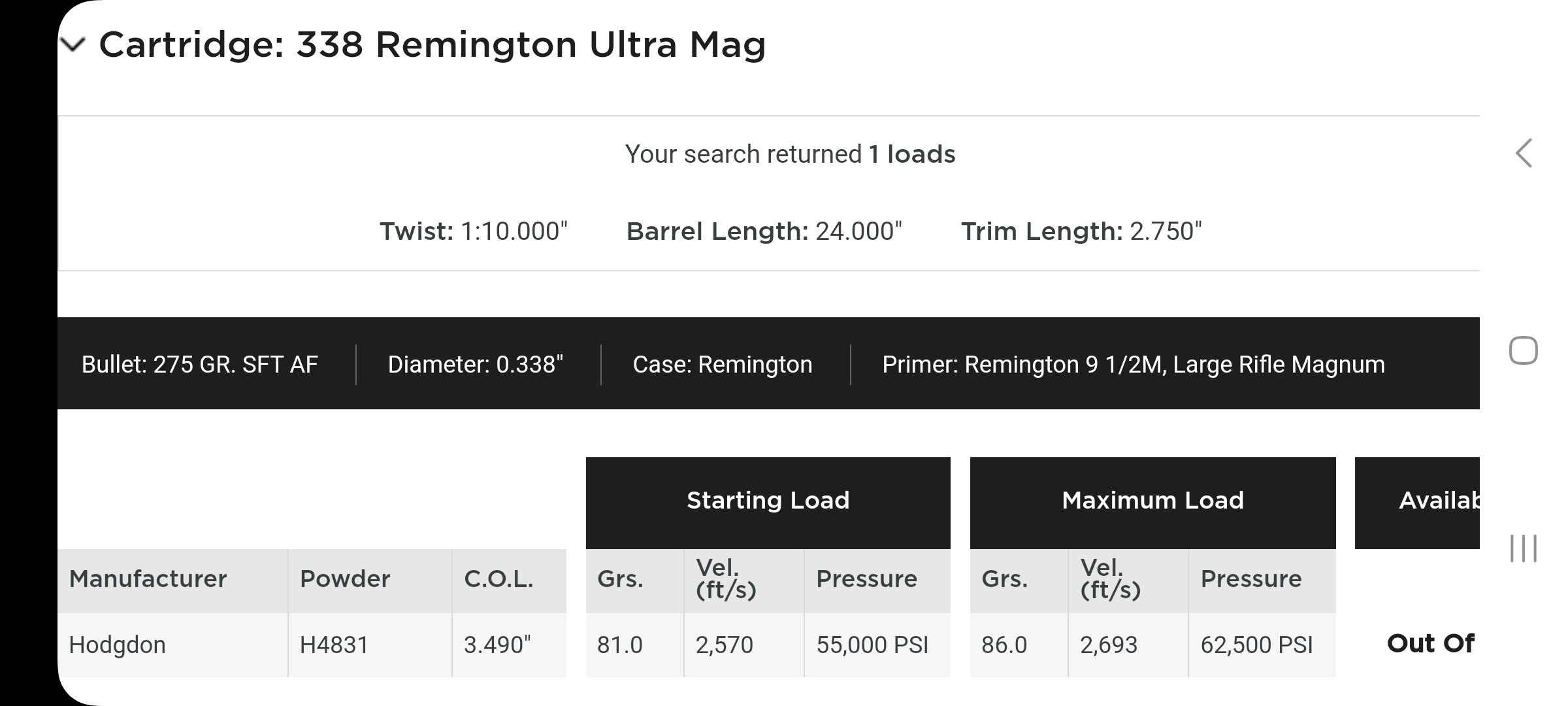Click the Powder column header
Screen dimensions: 1568x706
(345, 579)
